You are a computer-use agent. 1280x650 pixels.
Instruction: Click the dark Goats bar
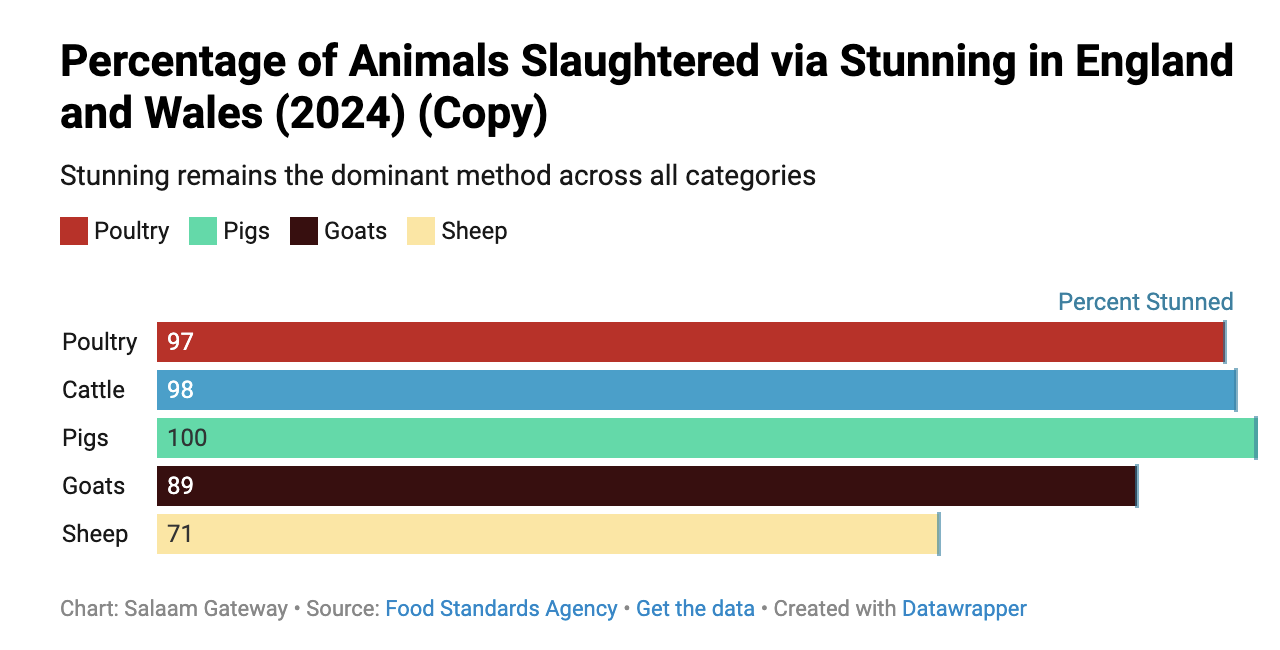coord(646,486)
